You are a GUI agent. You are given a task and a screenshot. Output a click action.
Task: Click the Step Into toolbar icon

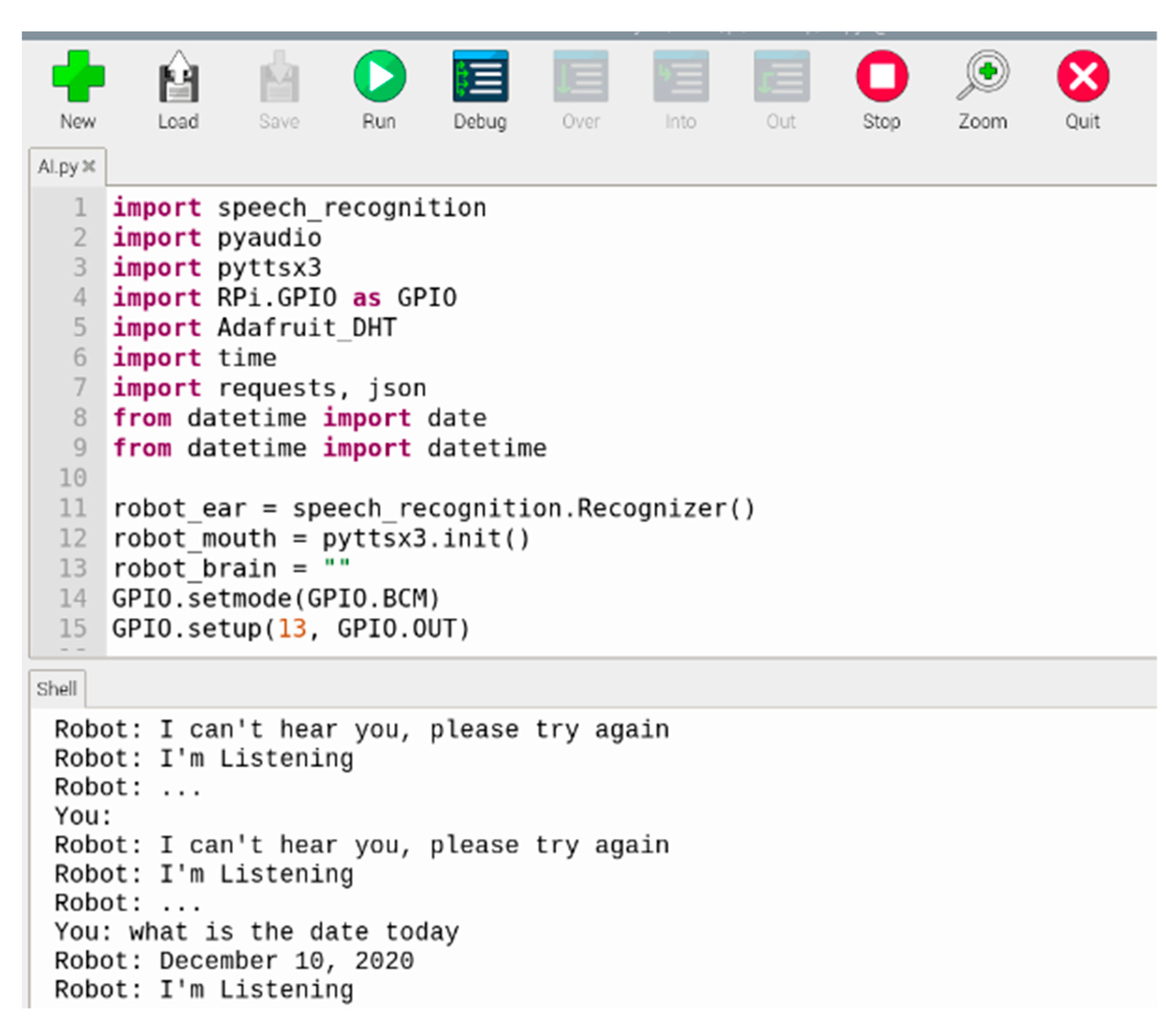pyautogui.click(x=681, y=76)
